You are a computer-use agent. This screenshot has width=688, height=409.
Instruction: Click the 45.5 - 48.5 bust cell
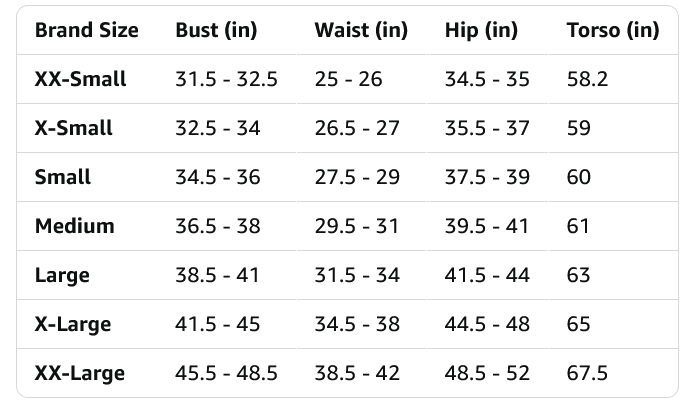point(226,373)
